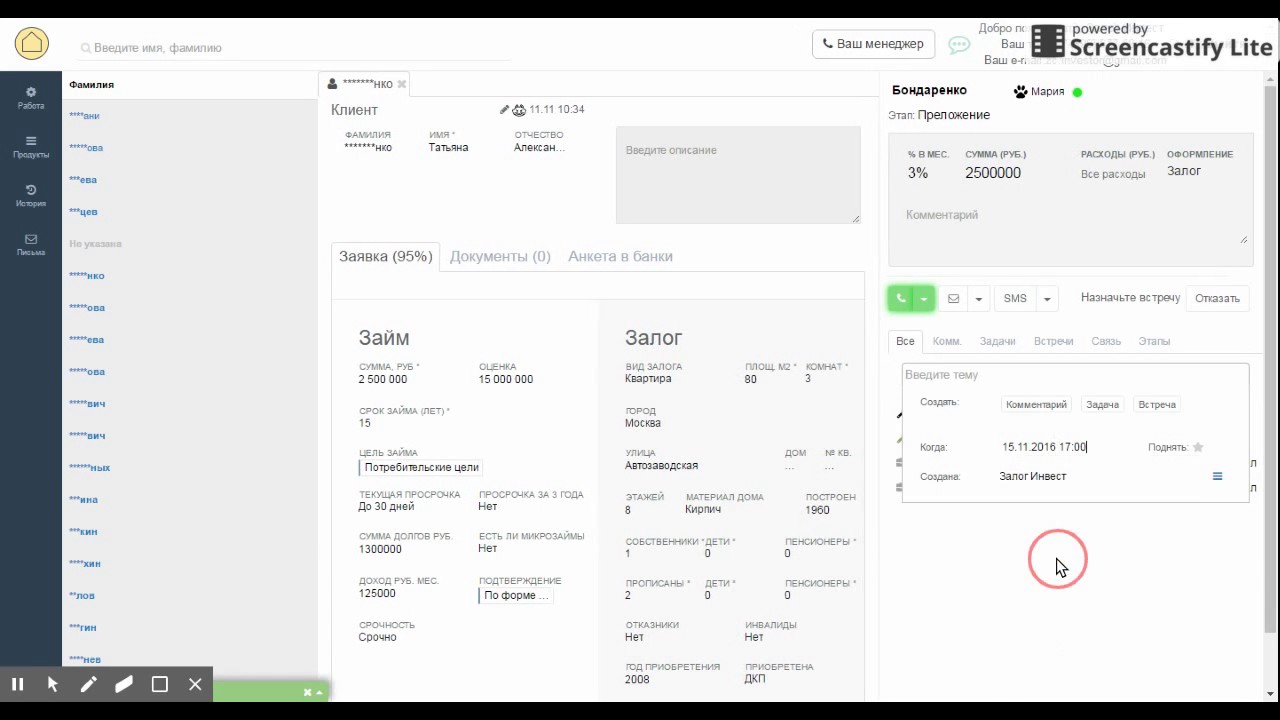Image resolution: width=1280 pixels, height=720 pixels.
Task: Open the dropdown arrow beside SMS button
Action: point(1047,298)
